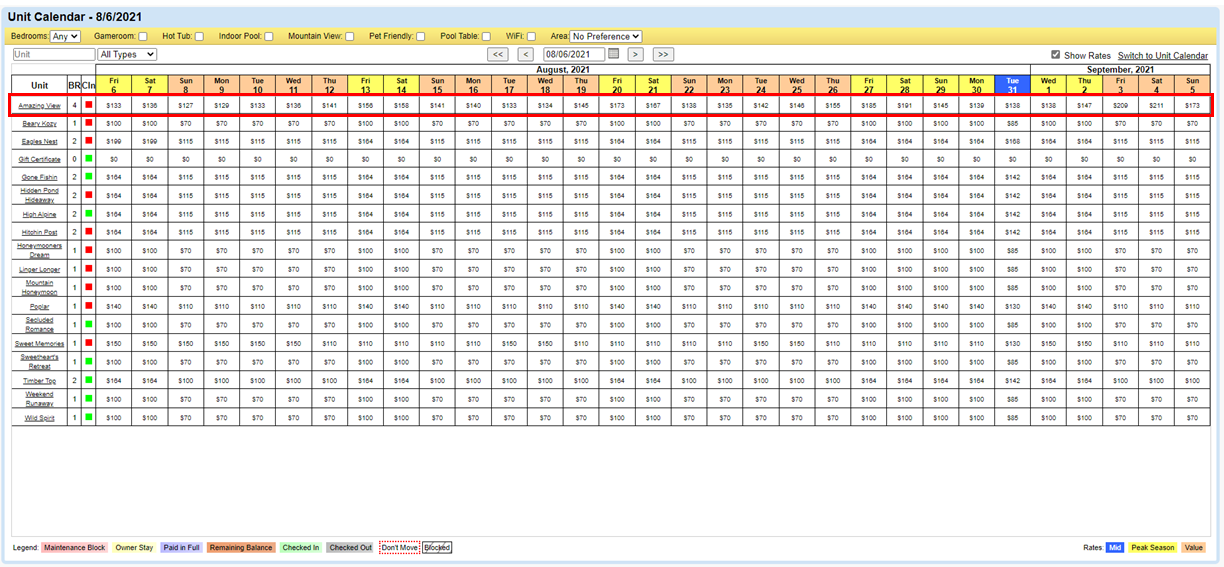Click the 08/06/2021 date field
Image resolution: width=1224 pixels, height=567 pixels.
(575, 54)
